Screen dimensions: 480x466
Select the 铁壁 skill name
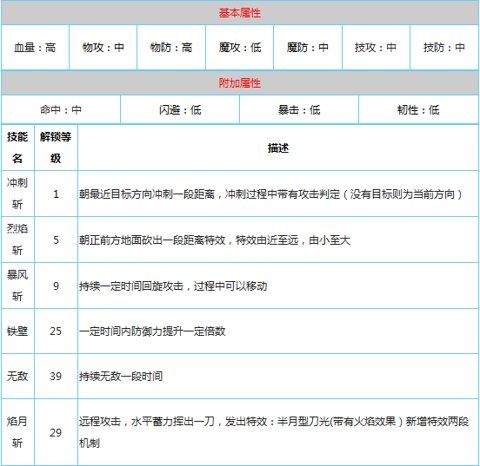pyautogui.click(x=17, y=331)
